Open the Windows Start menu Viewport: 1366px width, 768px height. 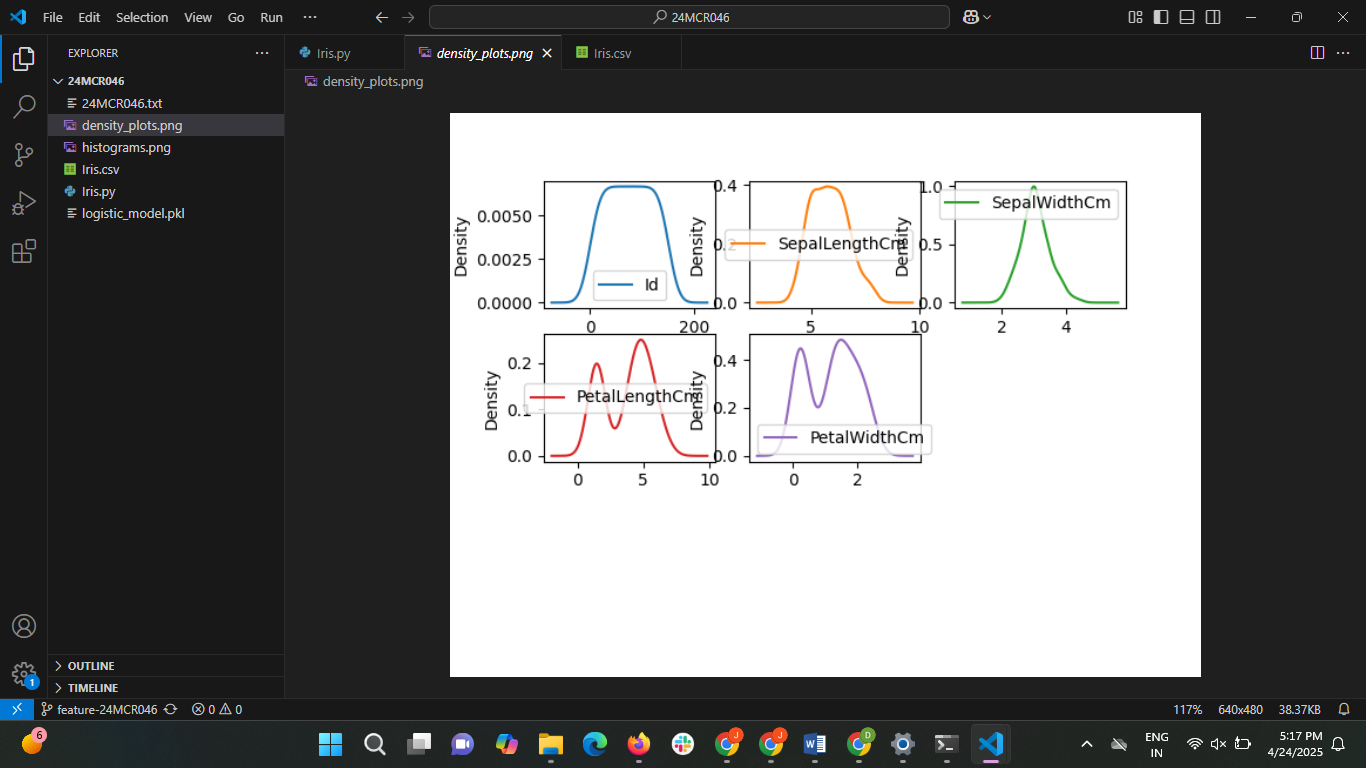click(x=330, y=744)
